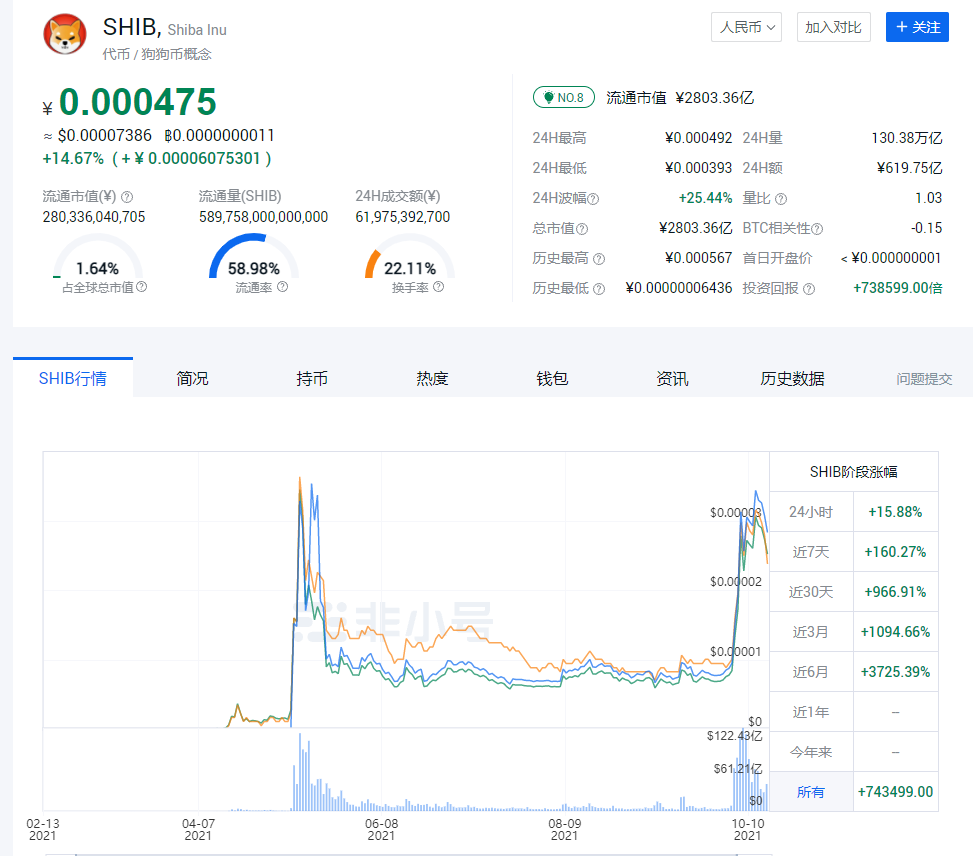Screen dimensions: 973x856
Task: Click help icon beside 投资回报
Action: click(809, 289)
